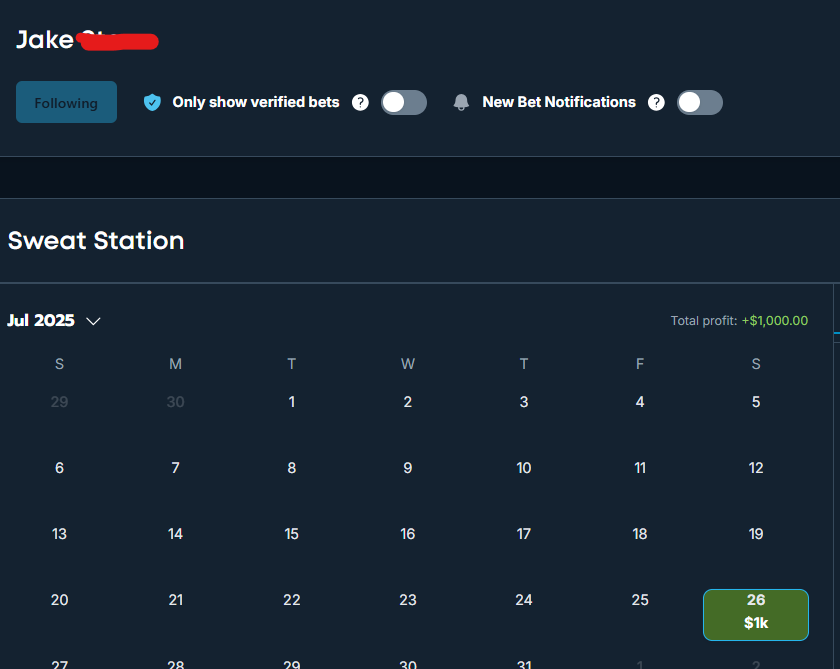Select day 24 on calendar

pyautogui.click(x=524, y=599)
